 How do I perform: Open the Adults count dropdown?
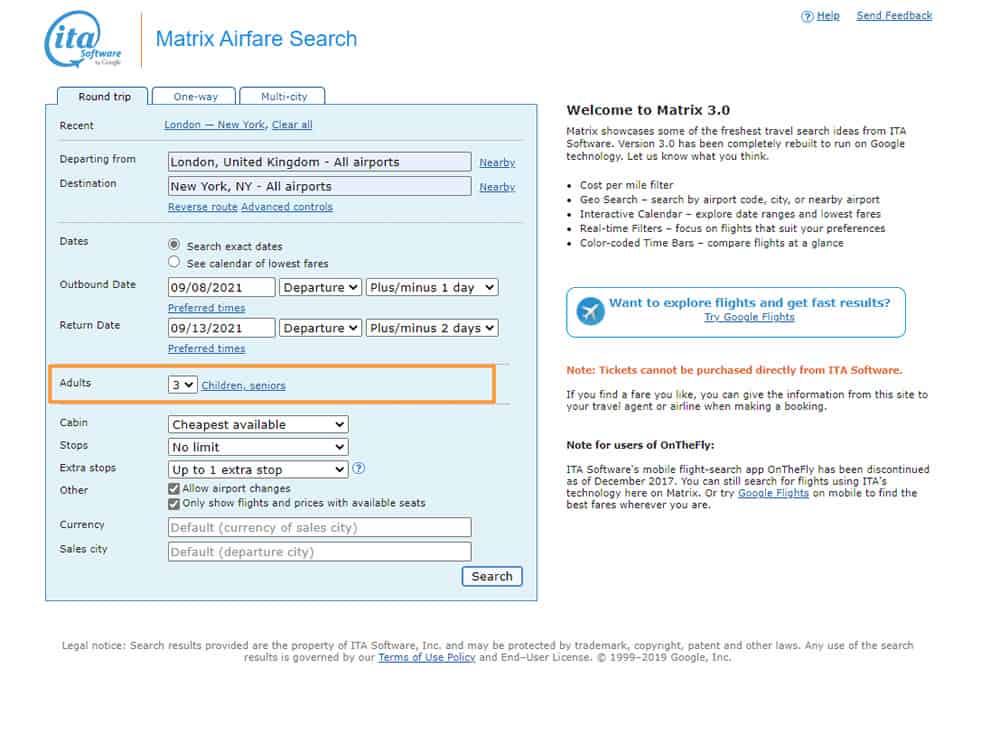click(x=182, y=385)
